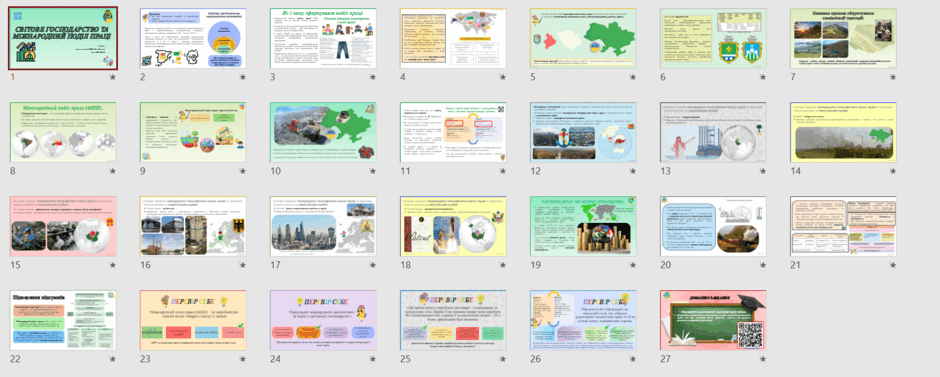Click the star icon under slide 5
The image size is (940, 377).
click(x=632, y=77)
